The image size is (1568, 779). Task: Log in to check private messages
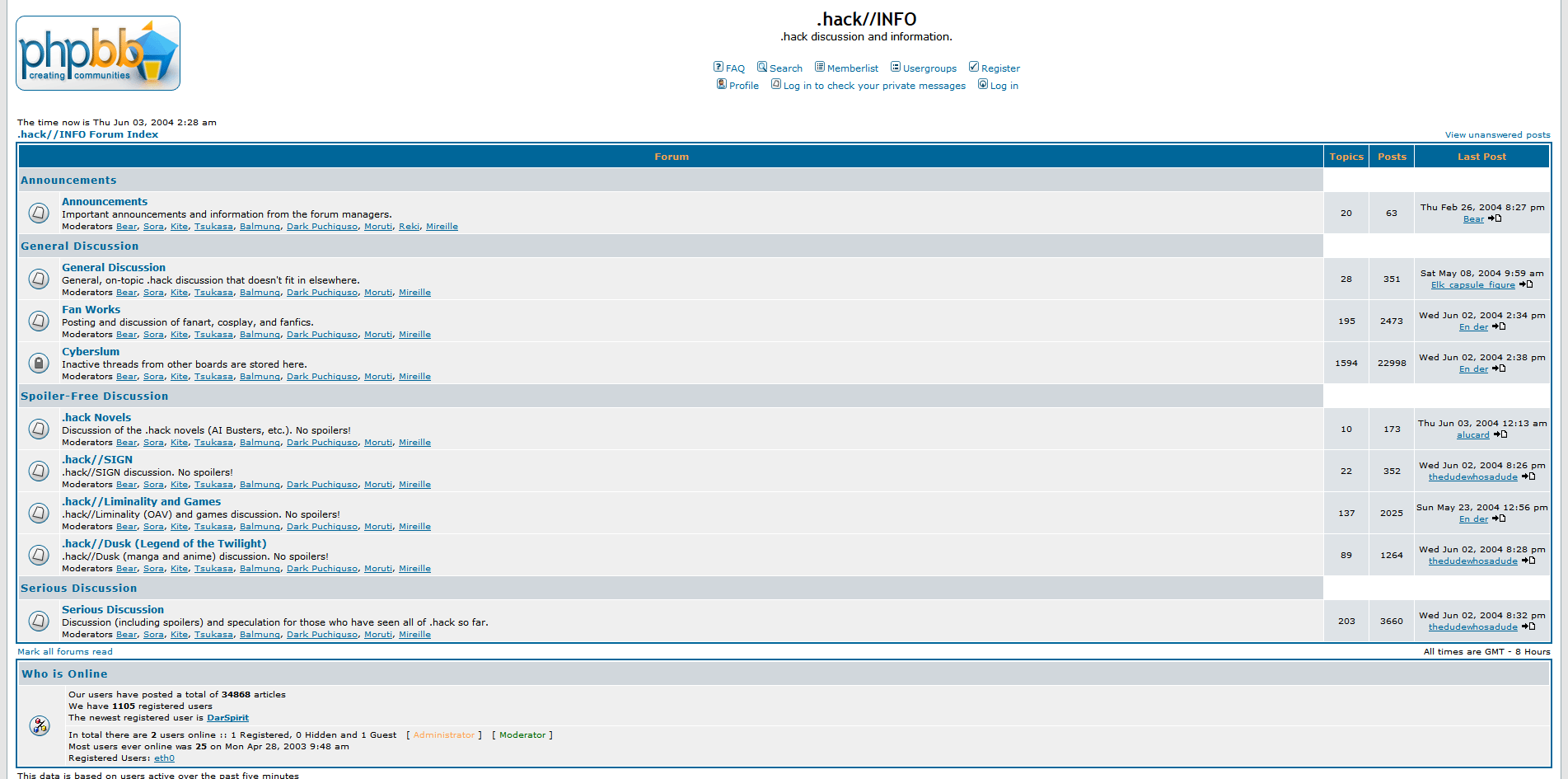pyautogui.click(x=874, y=86)
